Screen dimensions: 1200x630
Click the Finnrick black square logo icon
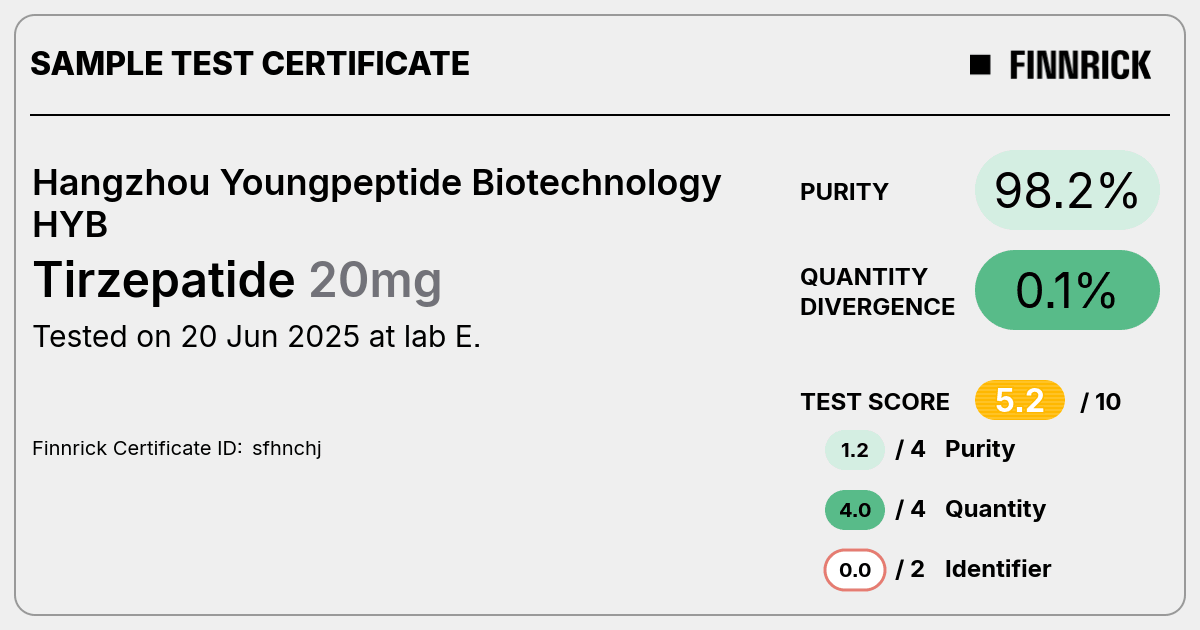tap(980, 65)
